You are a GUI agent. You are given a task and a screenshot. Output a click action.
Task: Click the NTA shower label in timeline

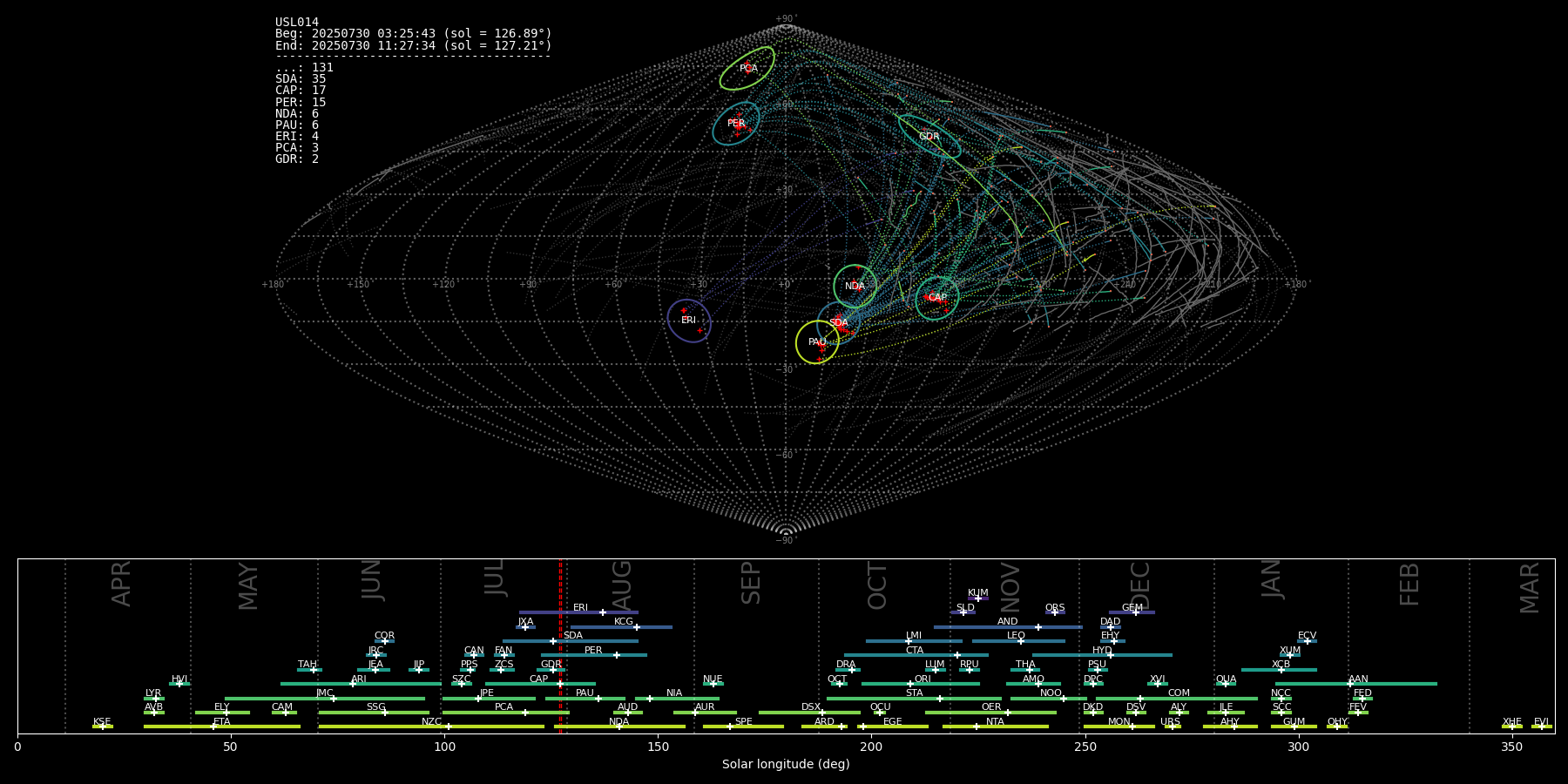(995, 722)
